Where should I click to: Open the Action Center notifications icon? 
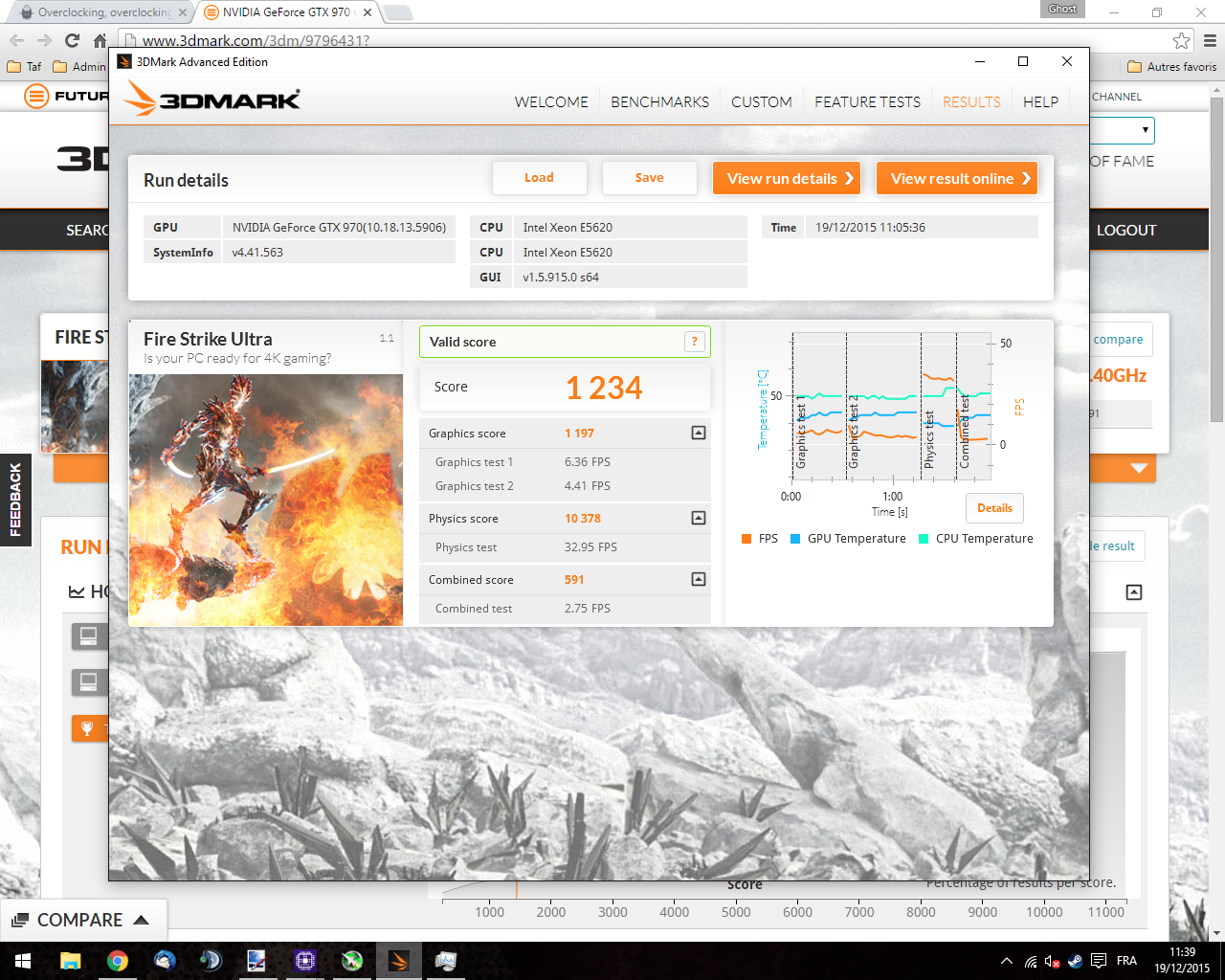[x=1099, y=961]
